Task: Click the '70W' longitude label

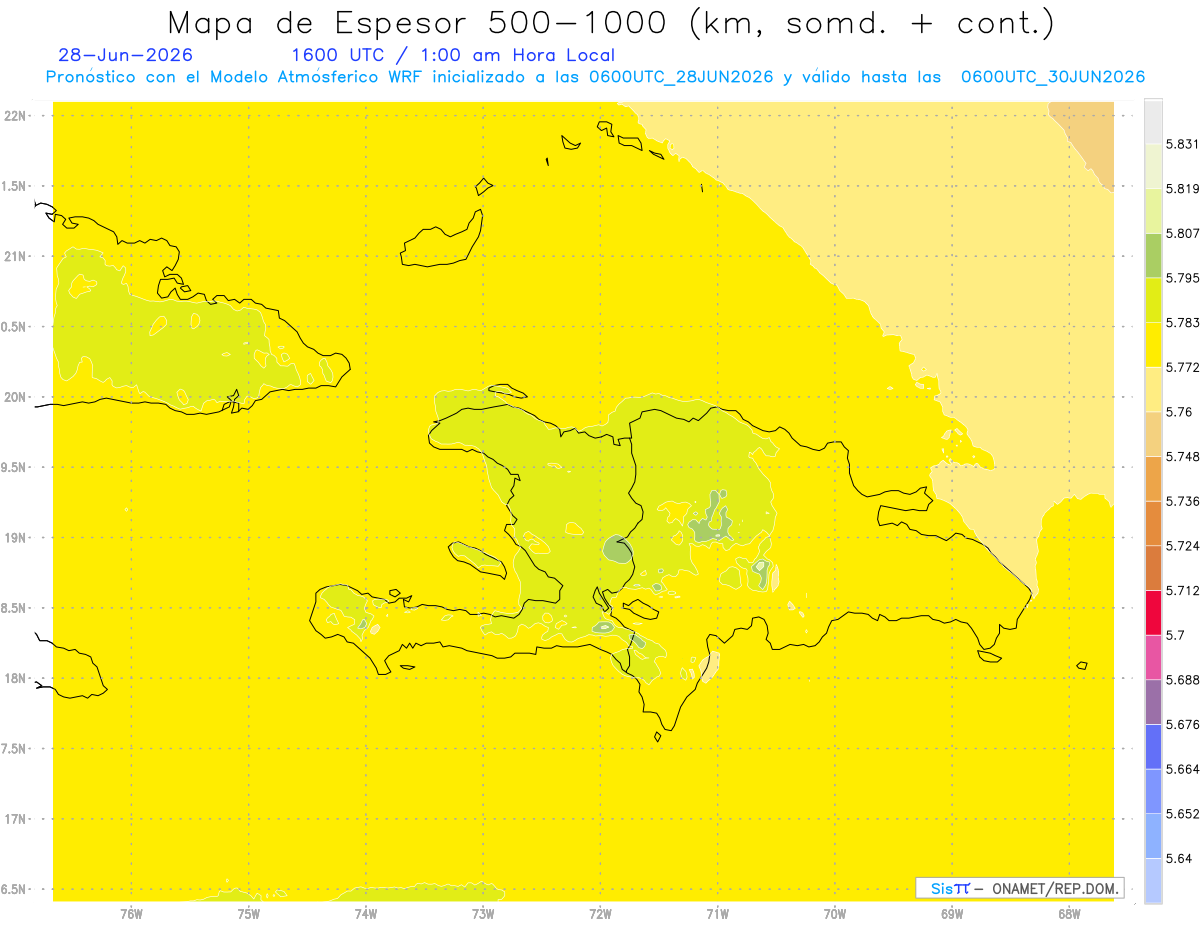Action: click(835, 914)
